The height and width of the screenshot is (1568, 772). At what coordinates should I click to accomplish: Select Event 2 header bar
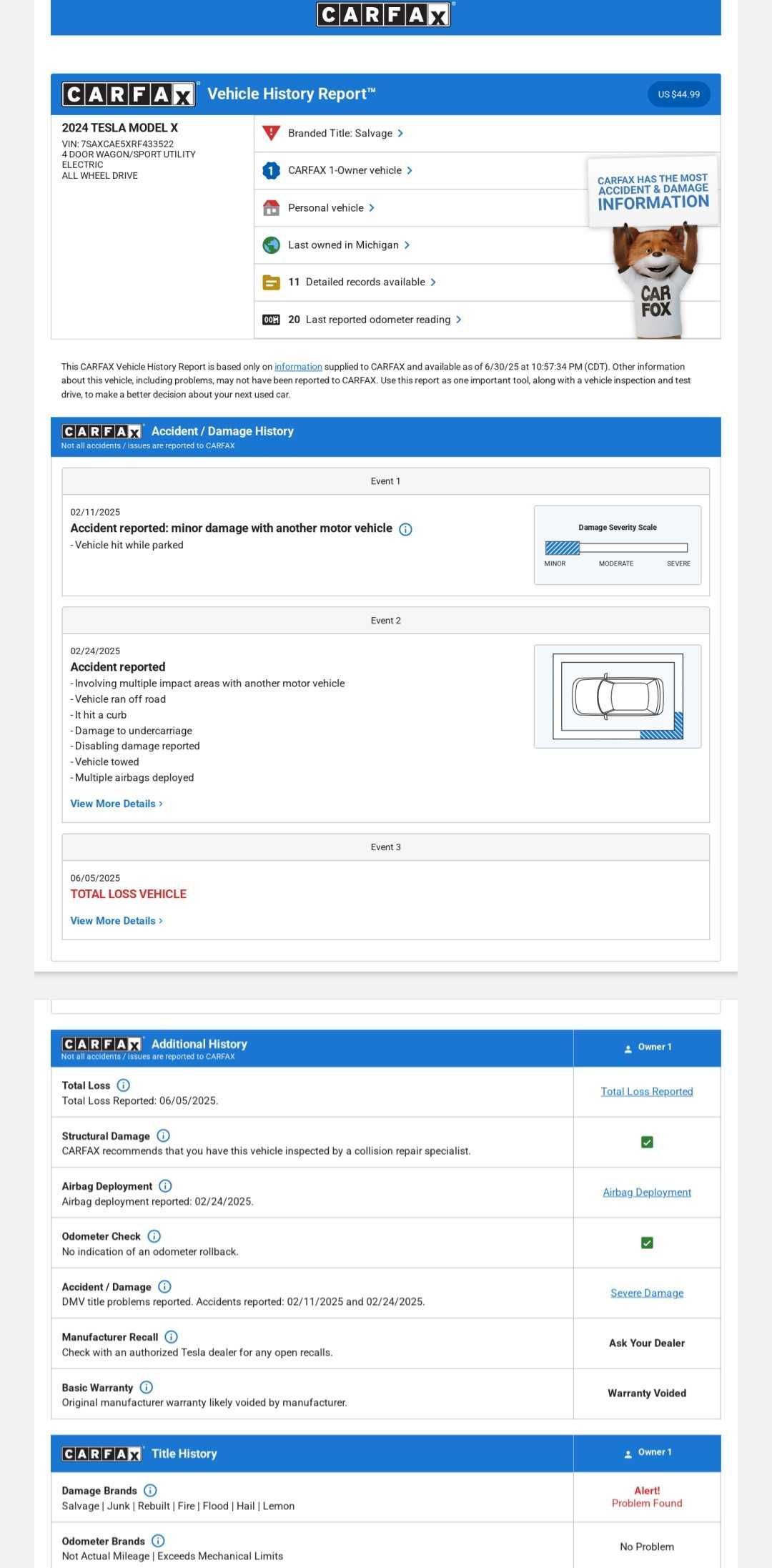386,621
